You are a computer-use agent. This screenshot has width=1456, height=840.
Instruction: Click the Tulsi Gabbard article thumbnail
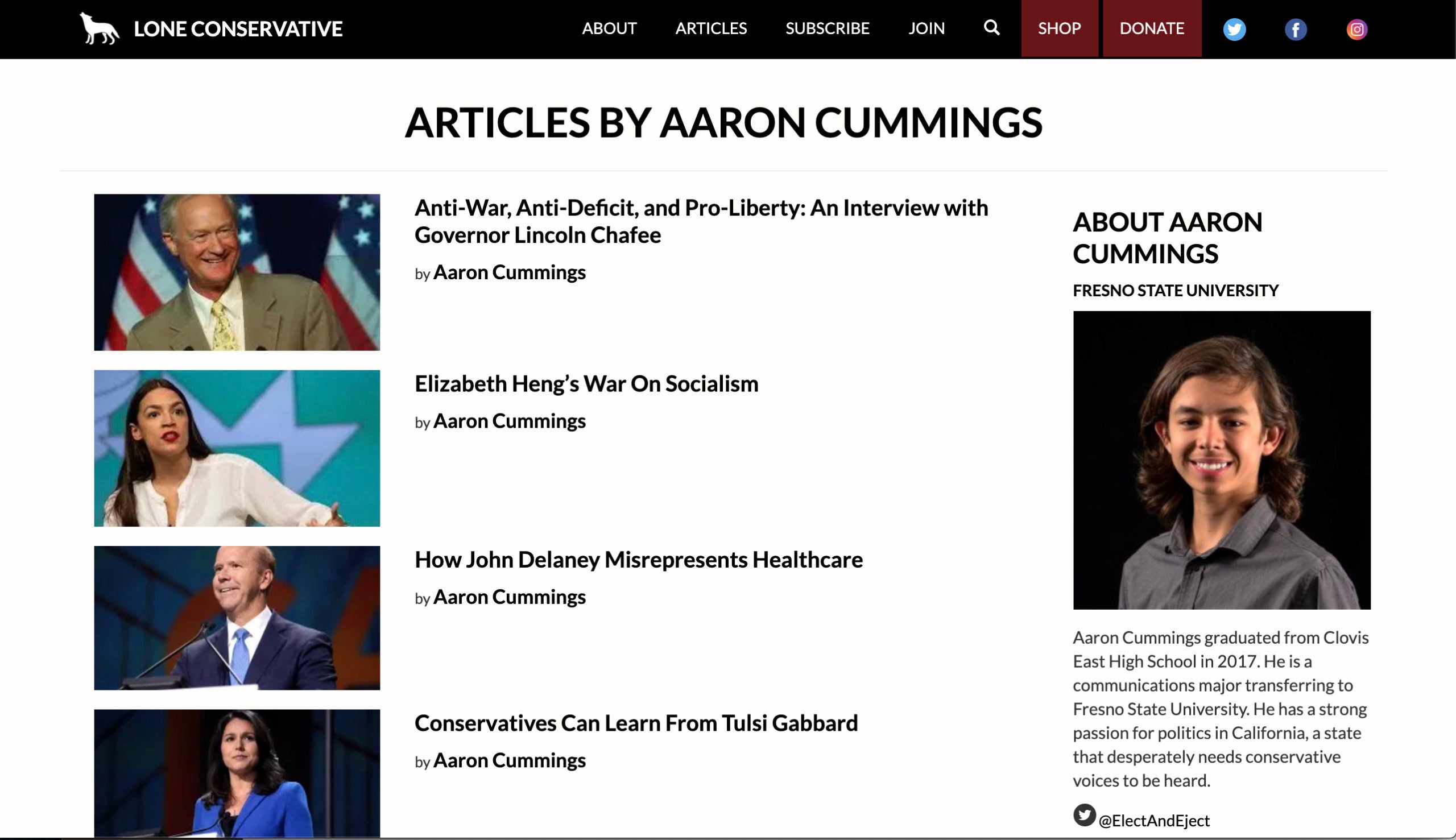tap(237, 773)
